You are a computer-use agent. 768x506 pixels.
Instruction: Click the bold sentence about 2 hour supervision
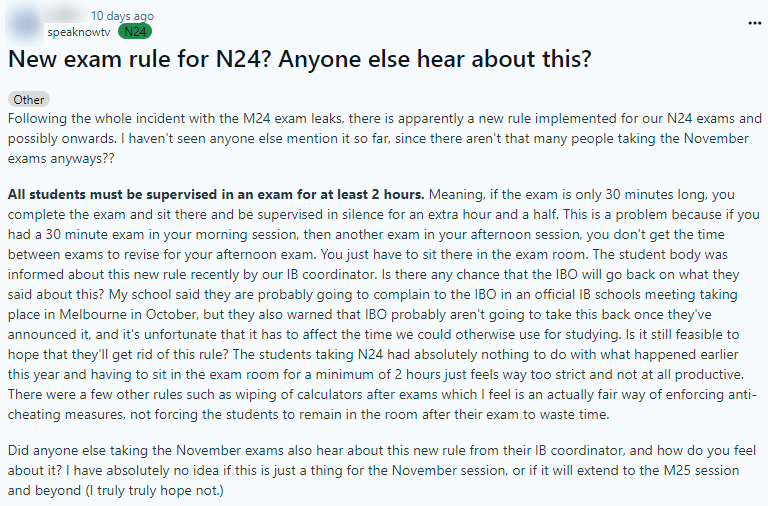216,193
